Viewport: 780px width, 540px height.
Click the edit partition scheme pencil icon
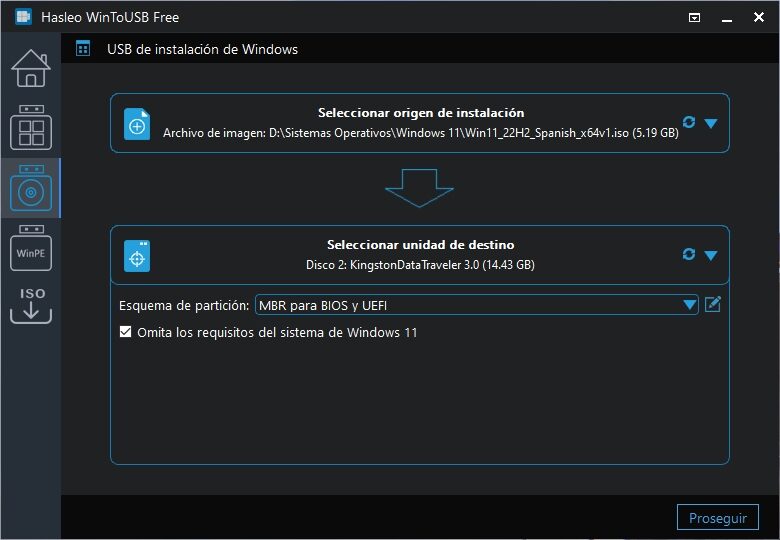coord(713,304)
